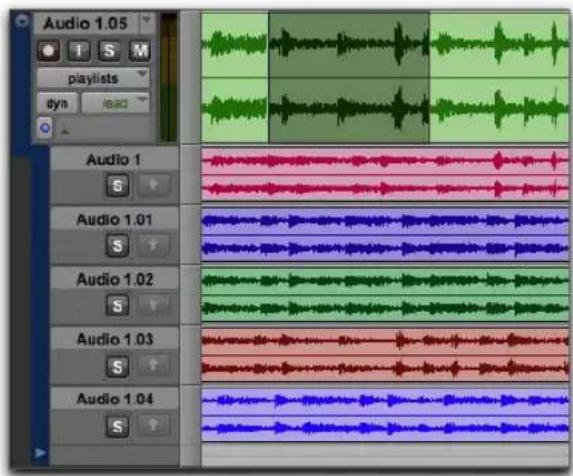The width and height of the screenshot is (573, 476).
Task: Click the blue arrow icon at bottom left
Action: pos(40,453)
